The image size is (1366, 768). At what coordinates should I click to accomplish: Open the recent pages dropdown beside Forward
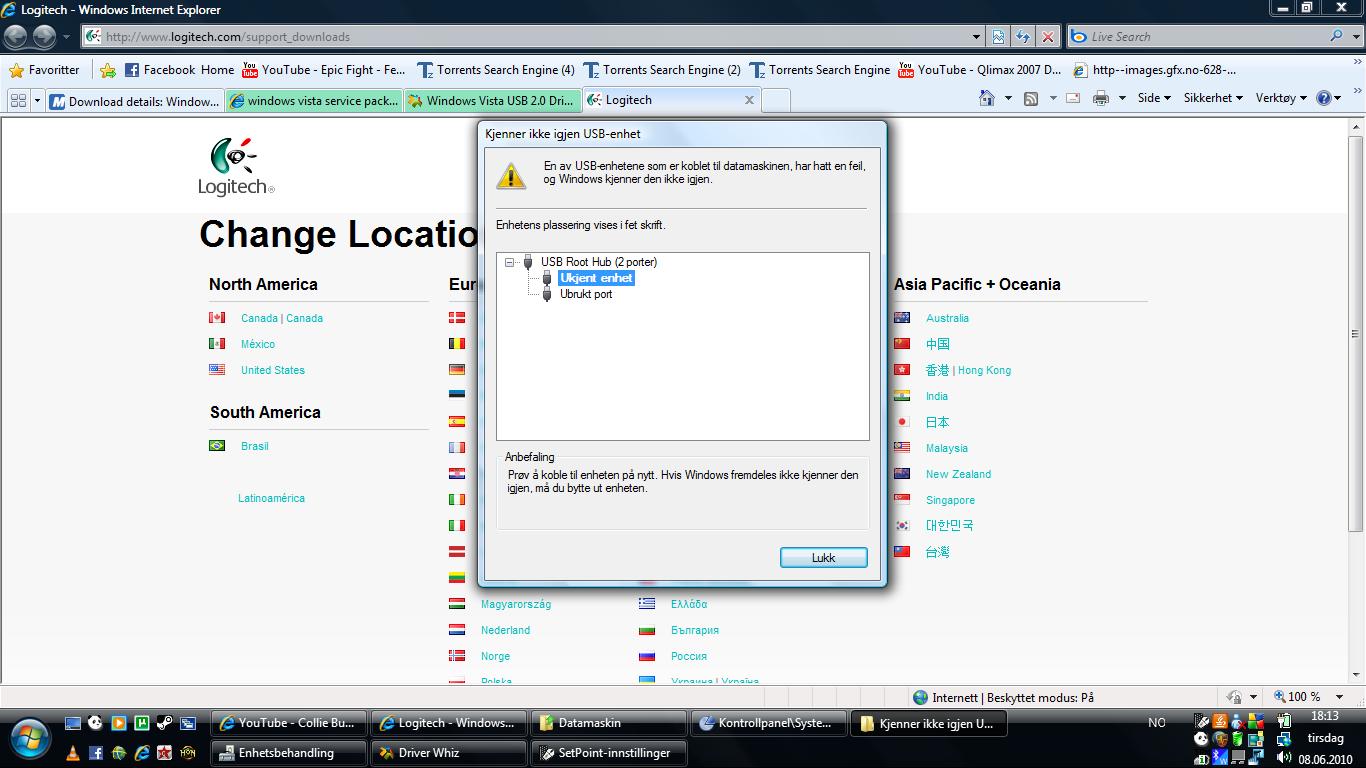[x=67, y=37]
